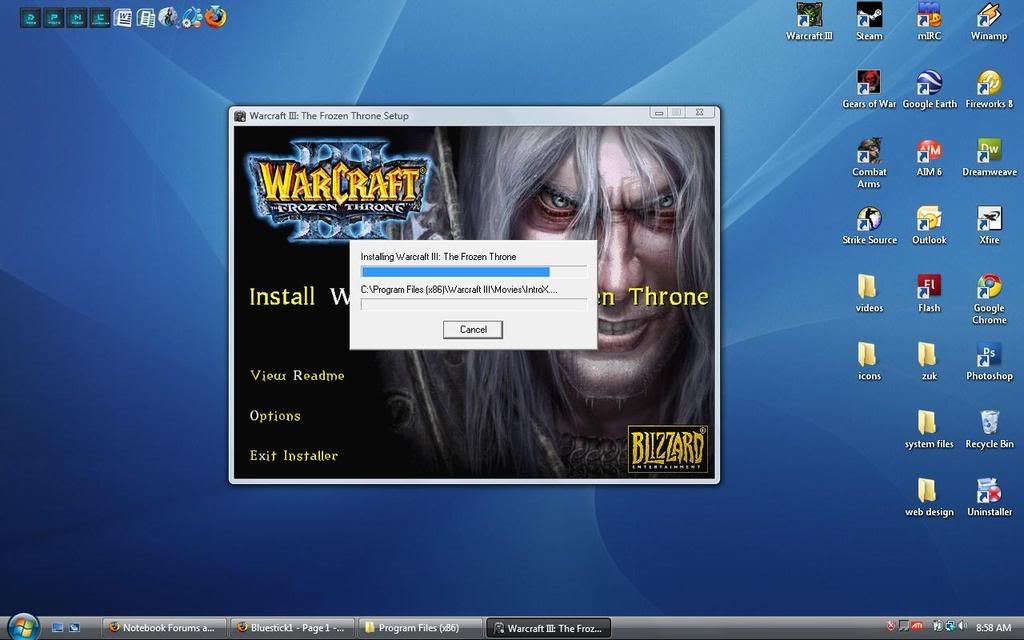Select the Photoshop desktop icon

pos(989,361)
